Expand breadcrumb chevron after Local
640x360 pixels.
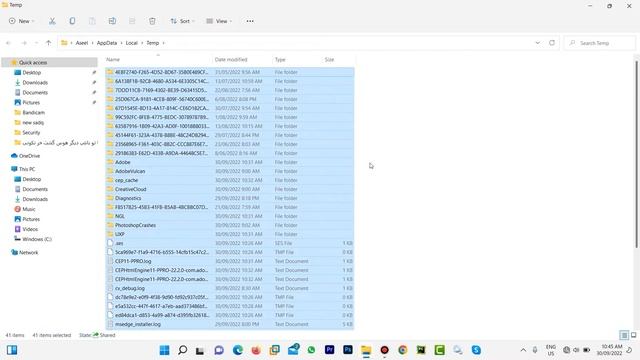[x=142, y=43]
